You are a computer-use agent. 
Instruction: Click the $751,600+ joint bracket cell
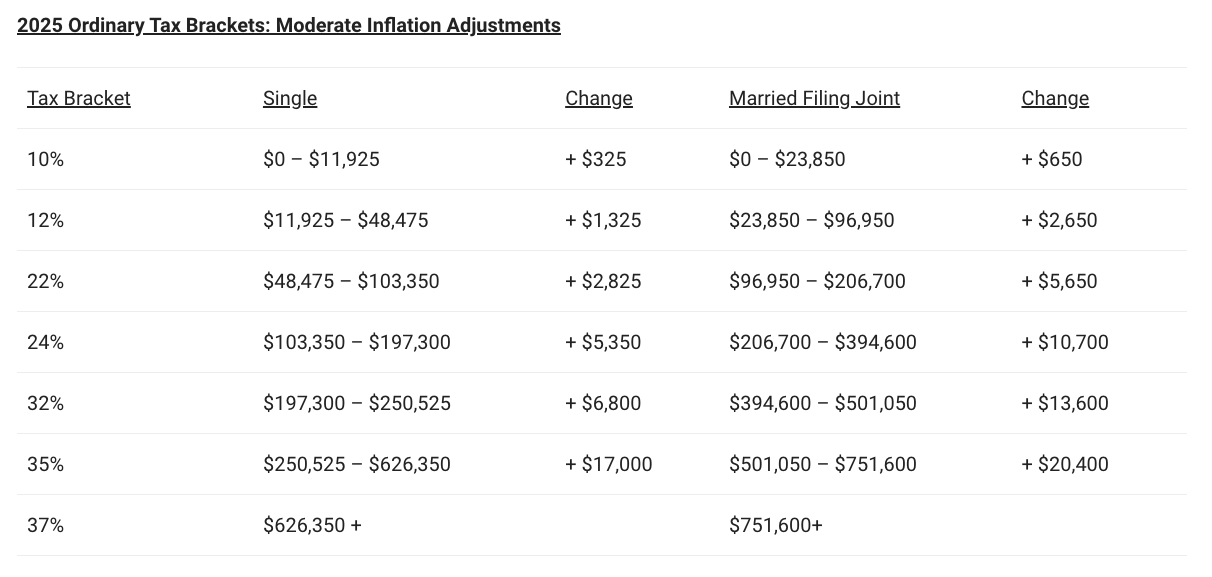776,525
